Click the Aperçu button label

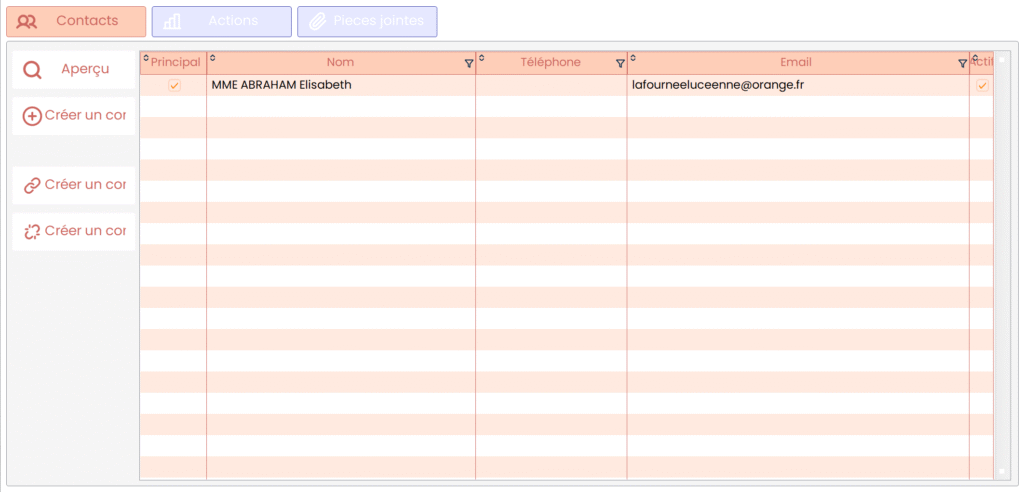85,70
